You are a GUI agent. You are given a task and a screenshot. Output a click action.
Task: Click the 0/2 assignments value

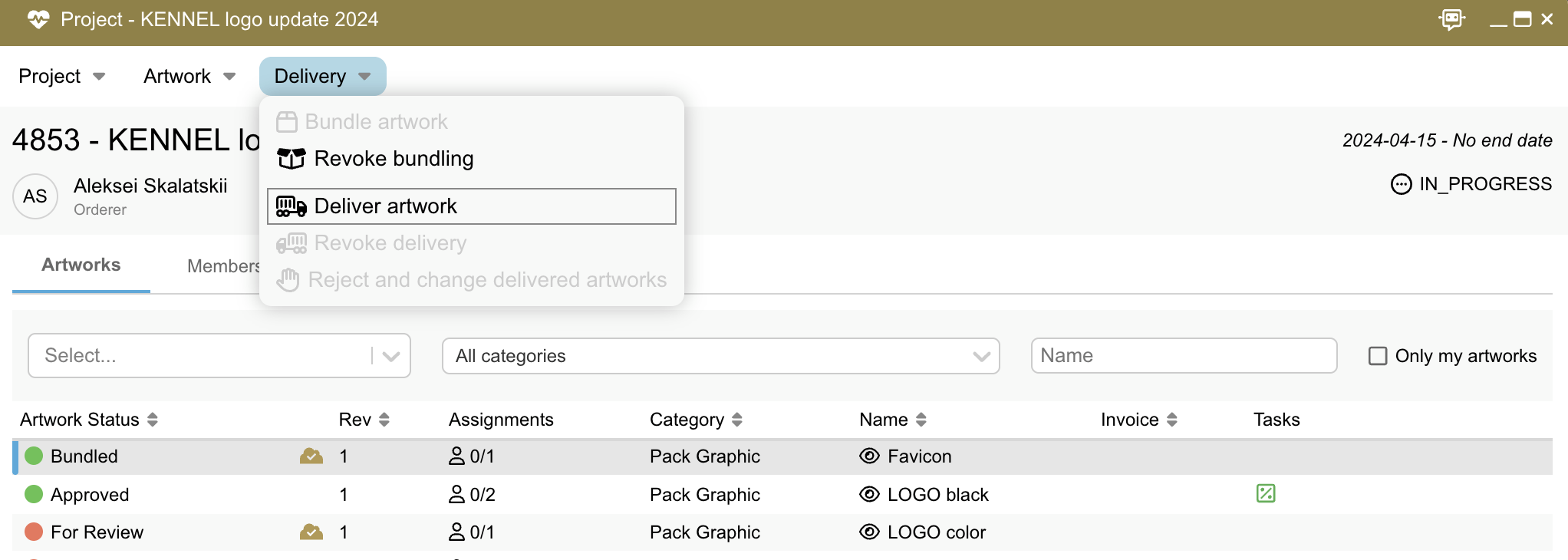point(483,495)
